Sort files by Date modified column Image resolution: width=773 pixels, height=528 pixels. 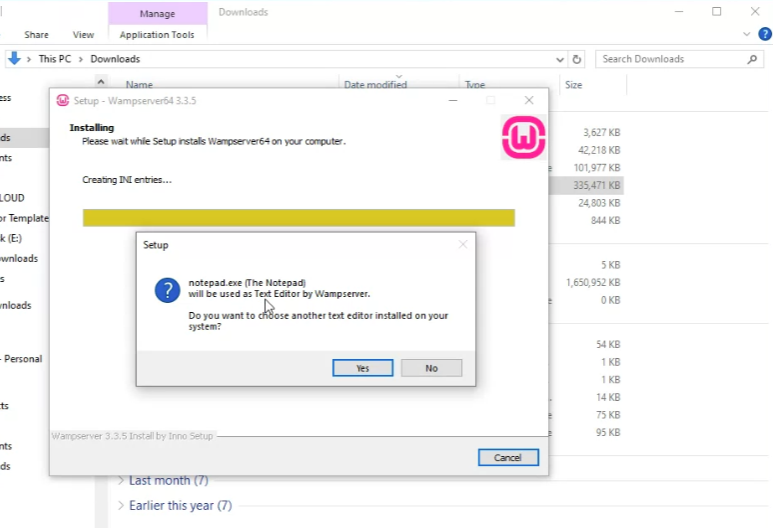375,85
